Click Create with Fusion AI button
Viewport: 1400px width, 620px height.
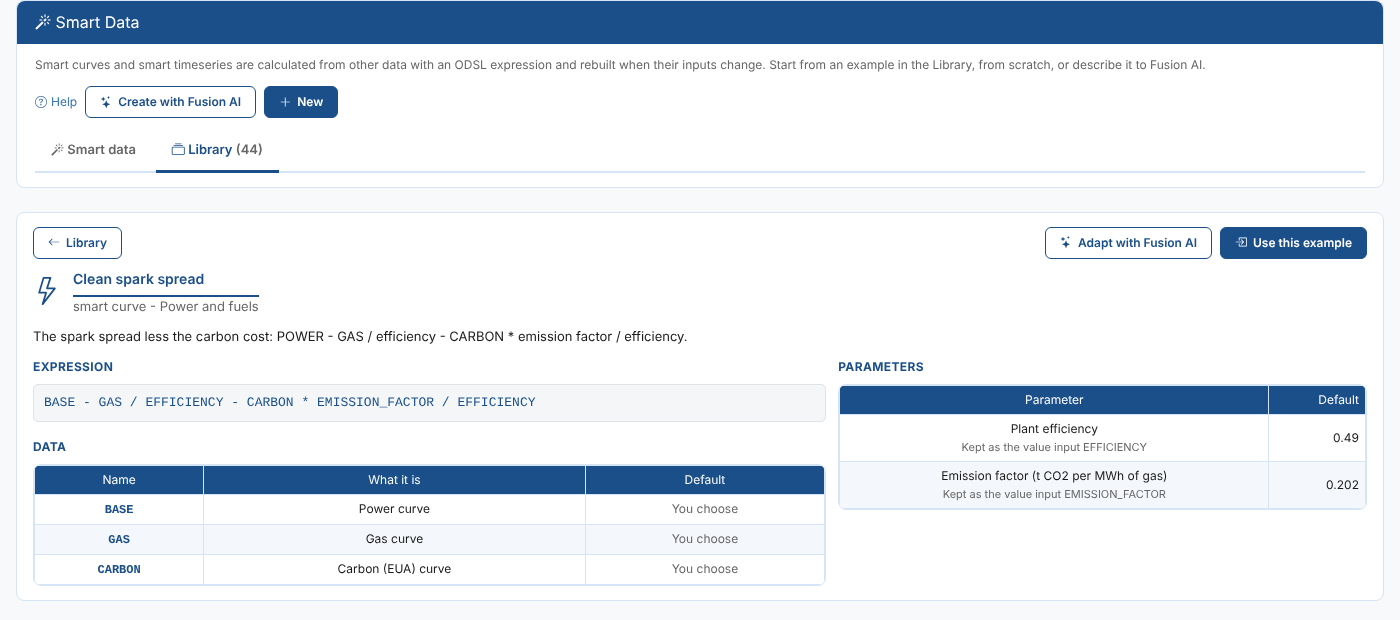tap(170, 102)
